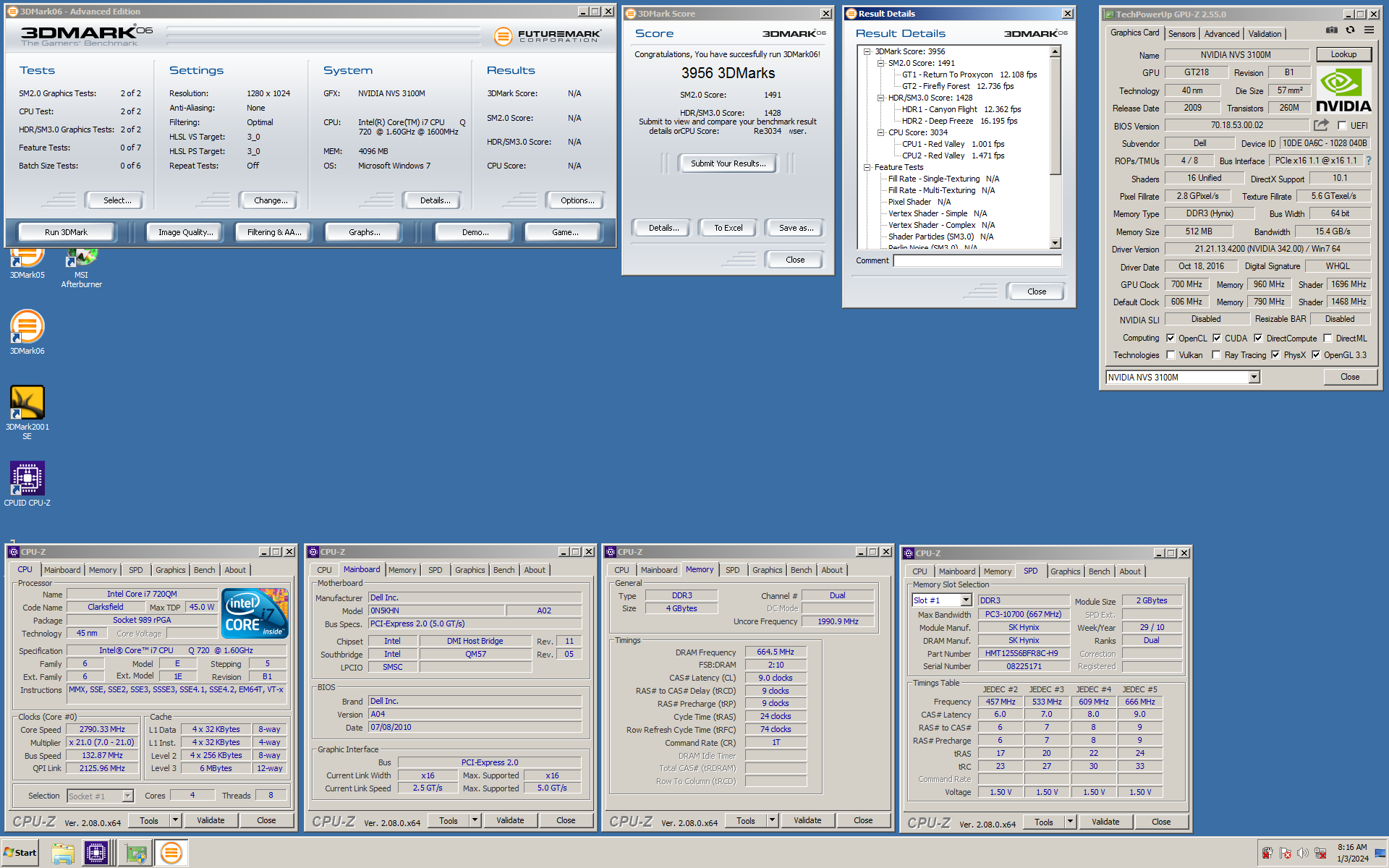The width and height of the screenshot is (1389, 868).
Task: Switch to the Validation tab in GPU-Z
Action: pyautogui.click(x=1265, y=34)
